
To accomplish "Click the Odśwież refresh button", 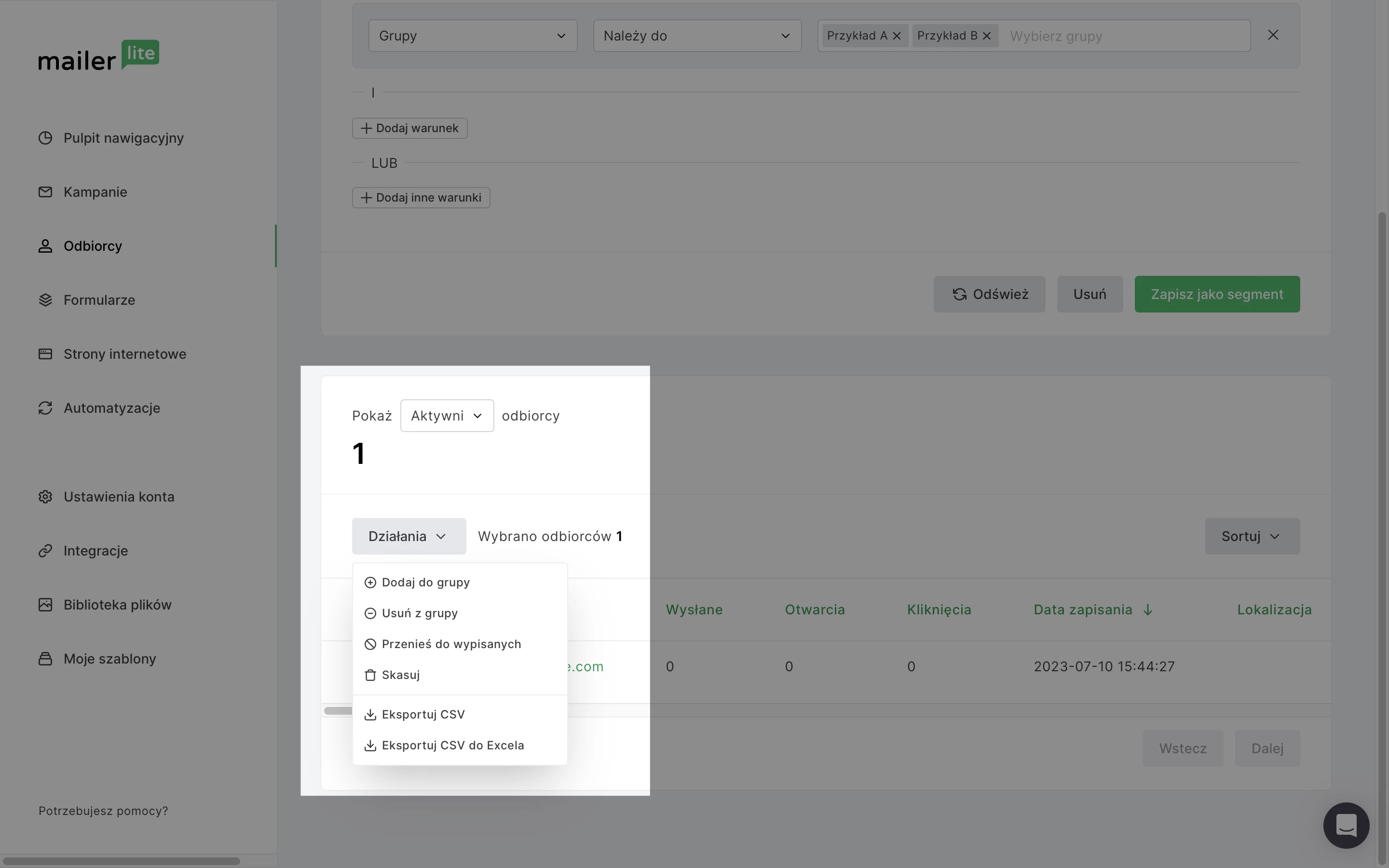I will 989,294.
